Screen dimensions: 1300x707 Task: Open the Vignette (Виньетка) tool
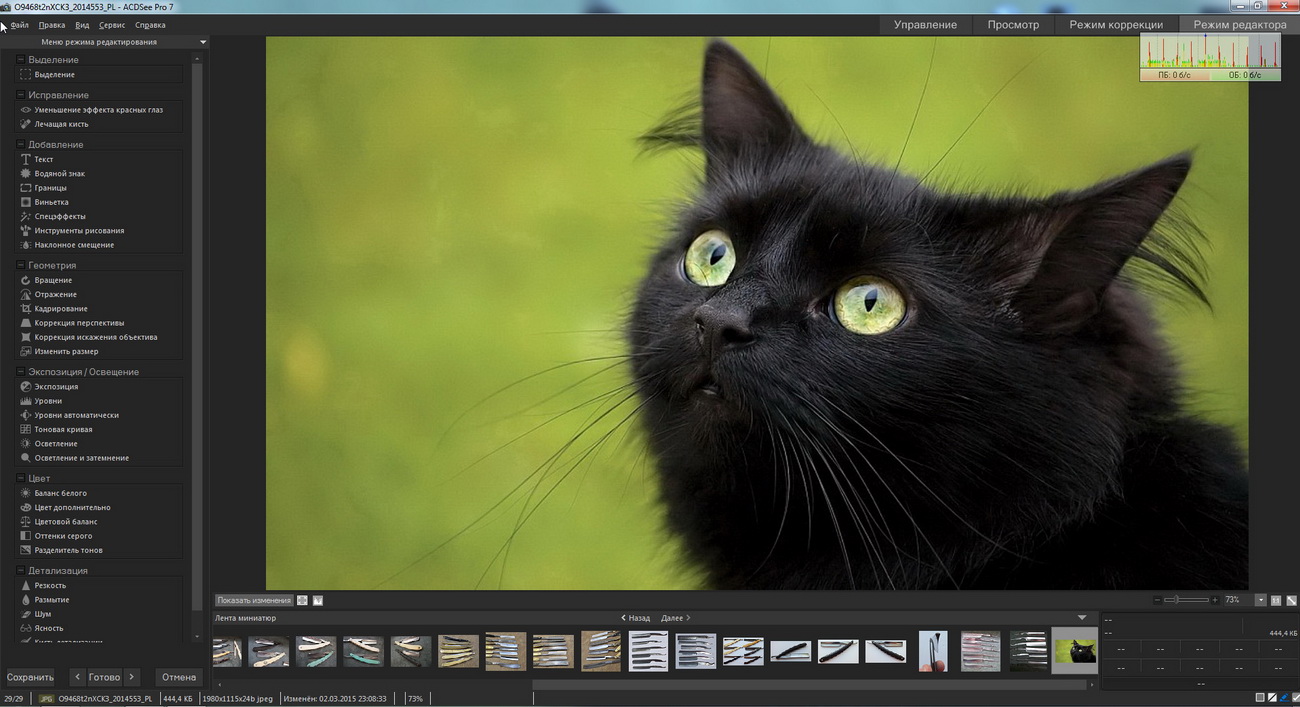pyautogui.click(x=51, y=202)
